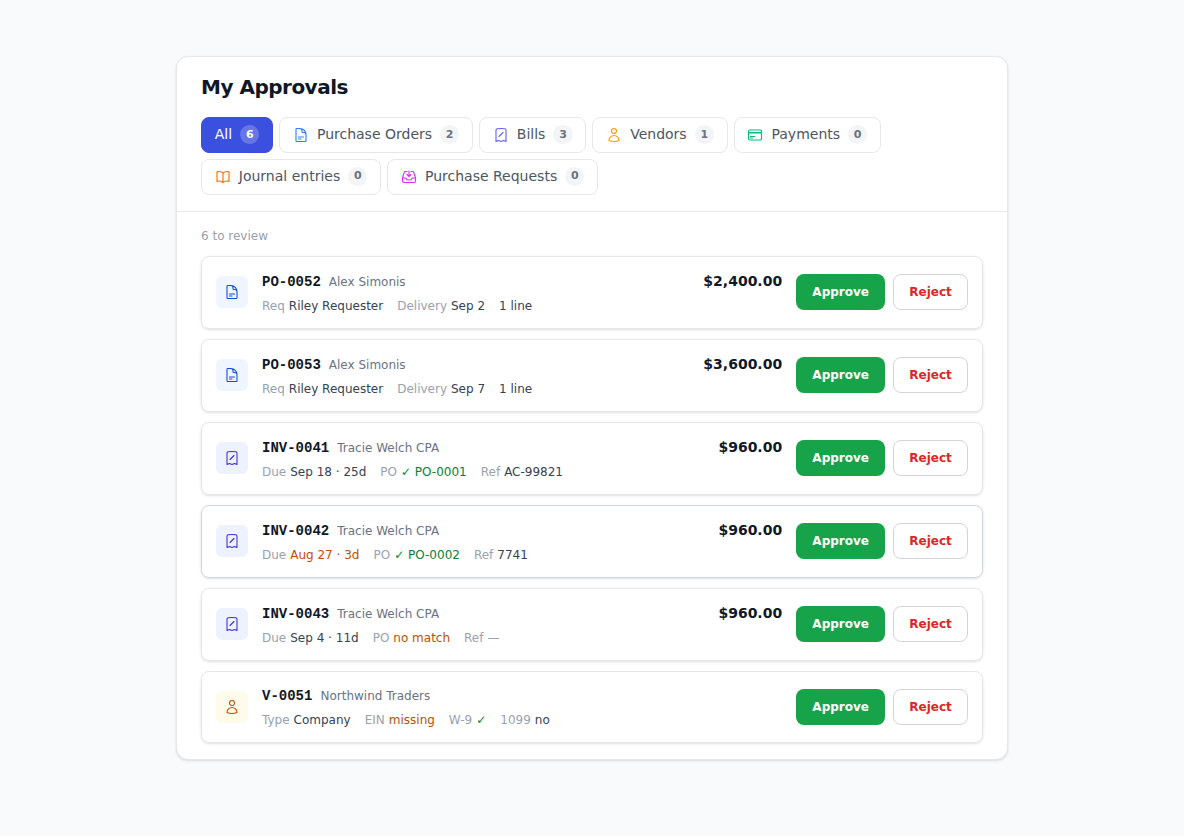The width and height of the screenshot is (1184, 836).
Task: Open the Vendors tab
Action: click(659, 135)
